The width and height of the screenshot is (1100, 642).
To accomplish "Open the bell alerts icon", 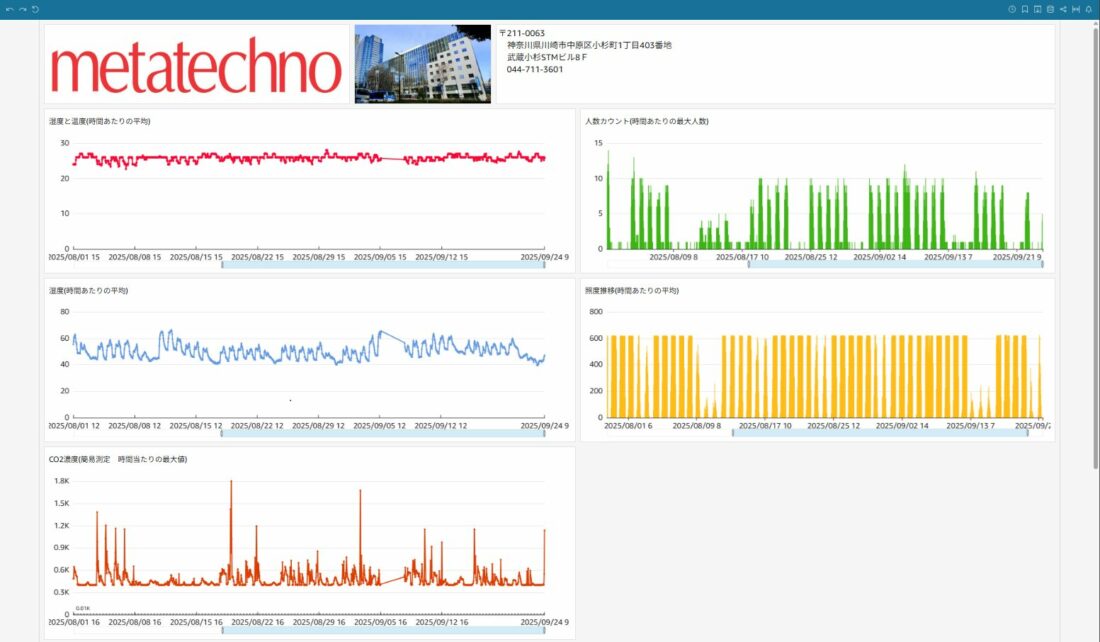I will 1089,9.
